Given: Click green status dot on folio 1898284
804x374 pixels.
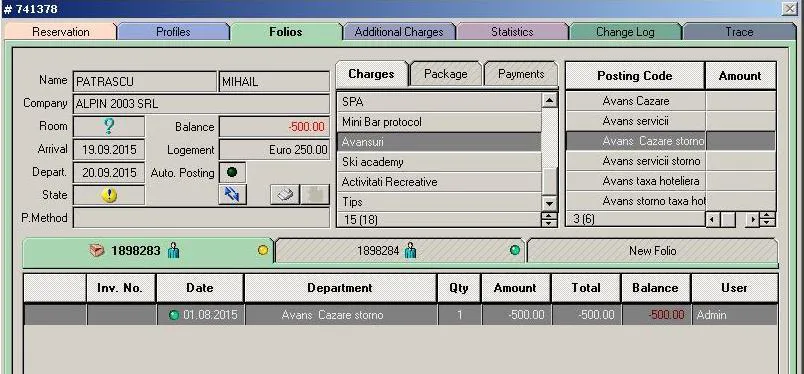Looking at the screenshot, I should click(515, 250).
